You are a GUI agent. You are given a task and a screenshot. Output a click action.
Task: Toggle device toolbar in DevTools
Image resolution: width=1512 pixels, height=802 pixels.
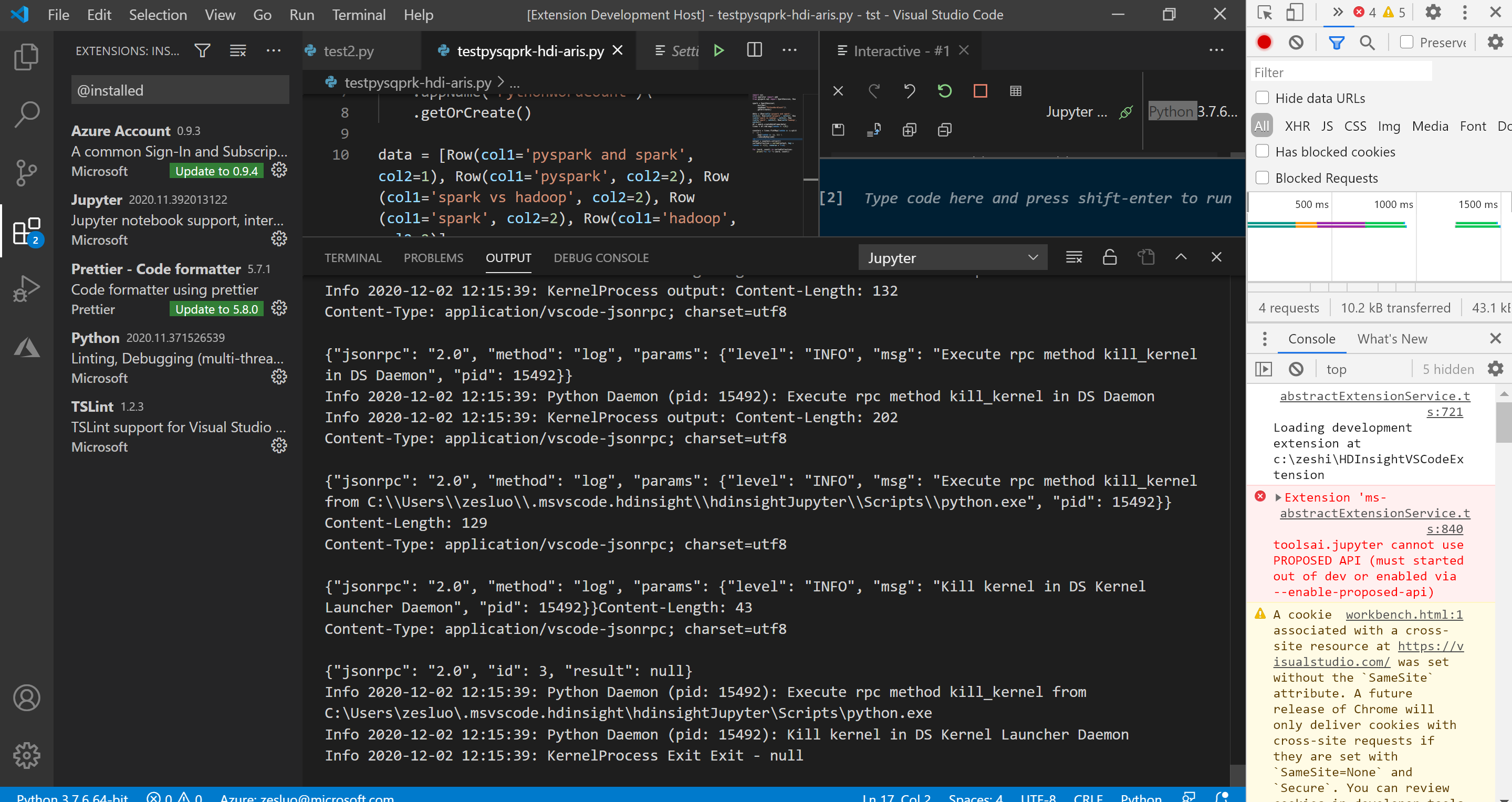click(x=1296, y=12)
